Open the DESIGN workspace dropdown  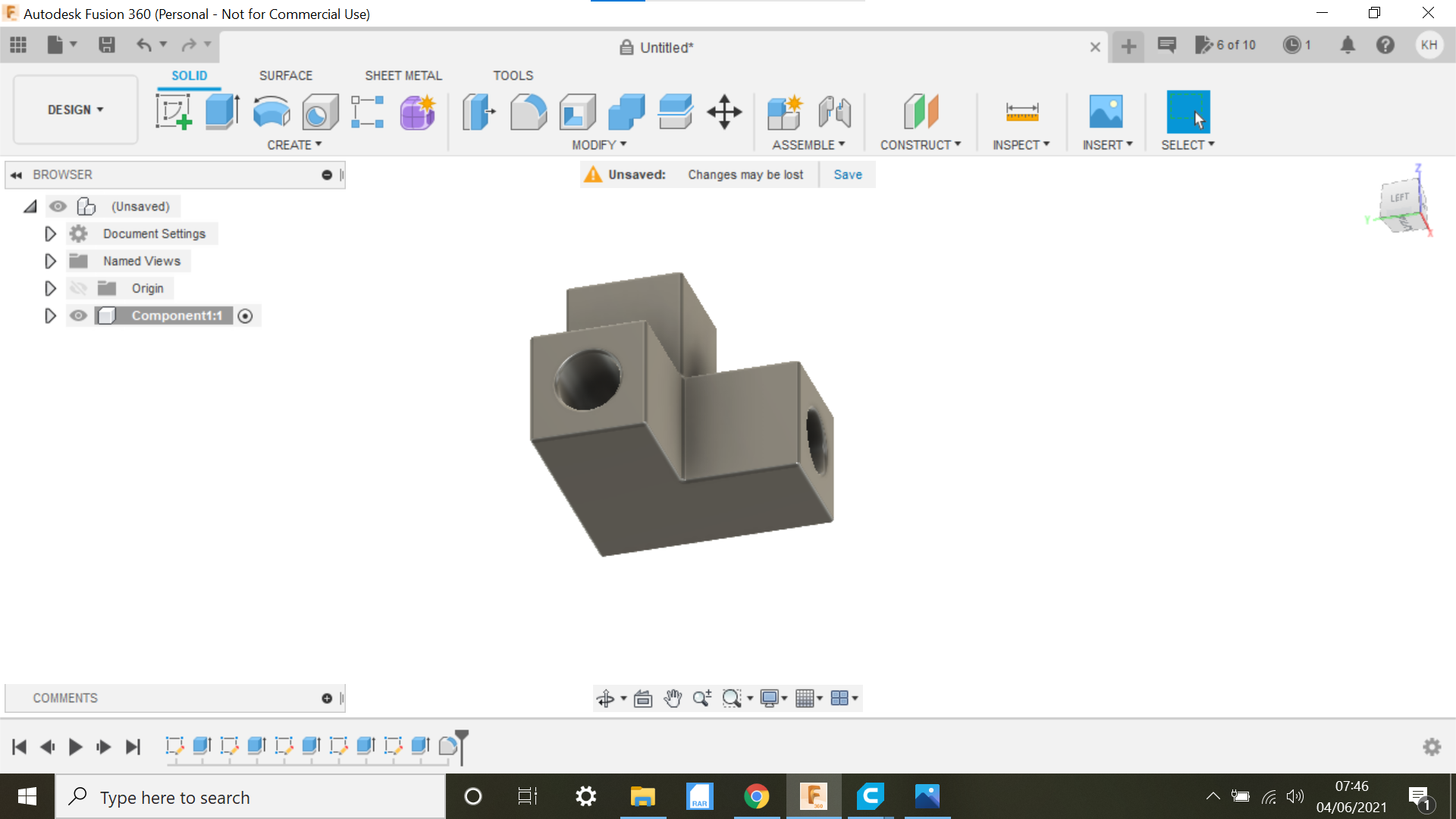(x=75, y=110)
